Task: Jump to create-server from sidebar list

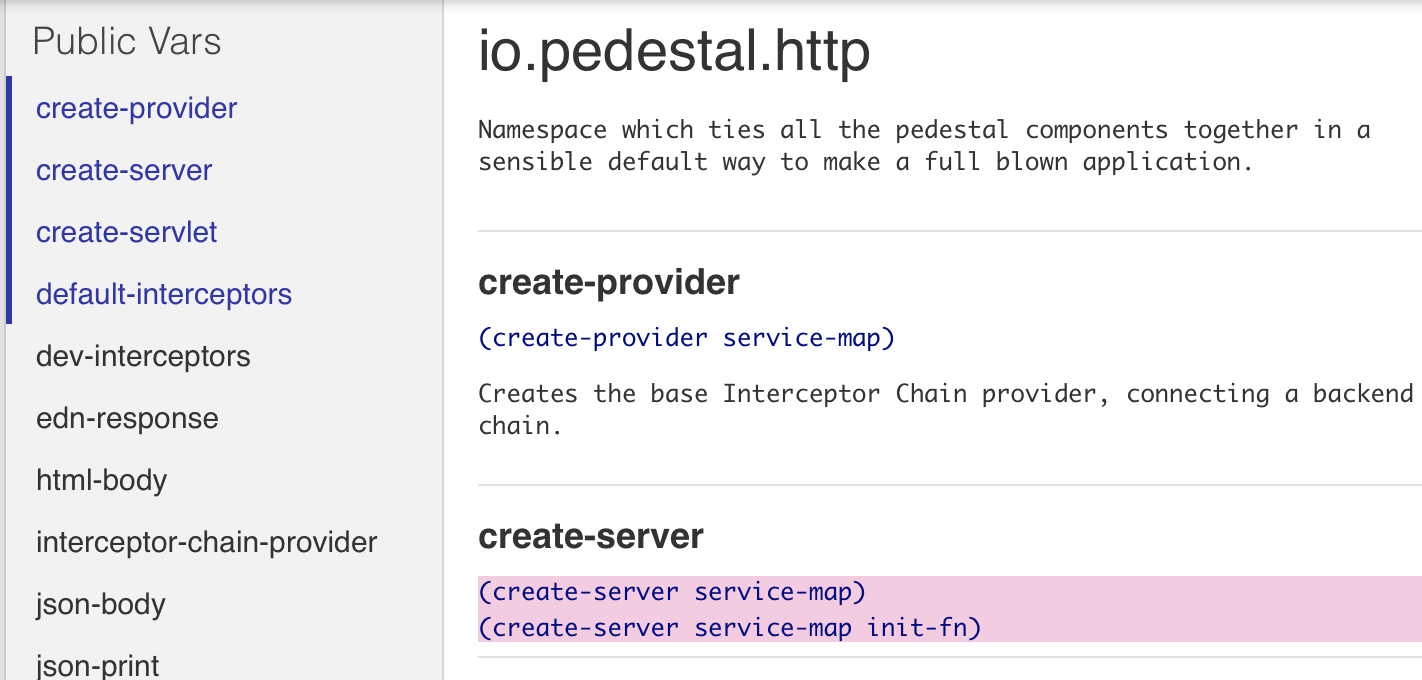Action: 124,170
